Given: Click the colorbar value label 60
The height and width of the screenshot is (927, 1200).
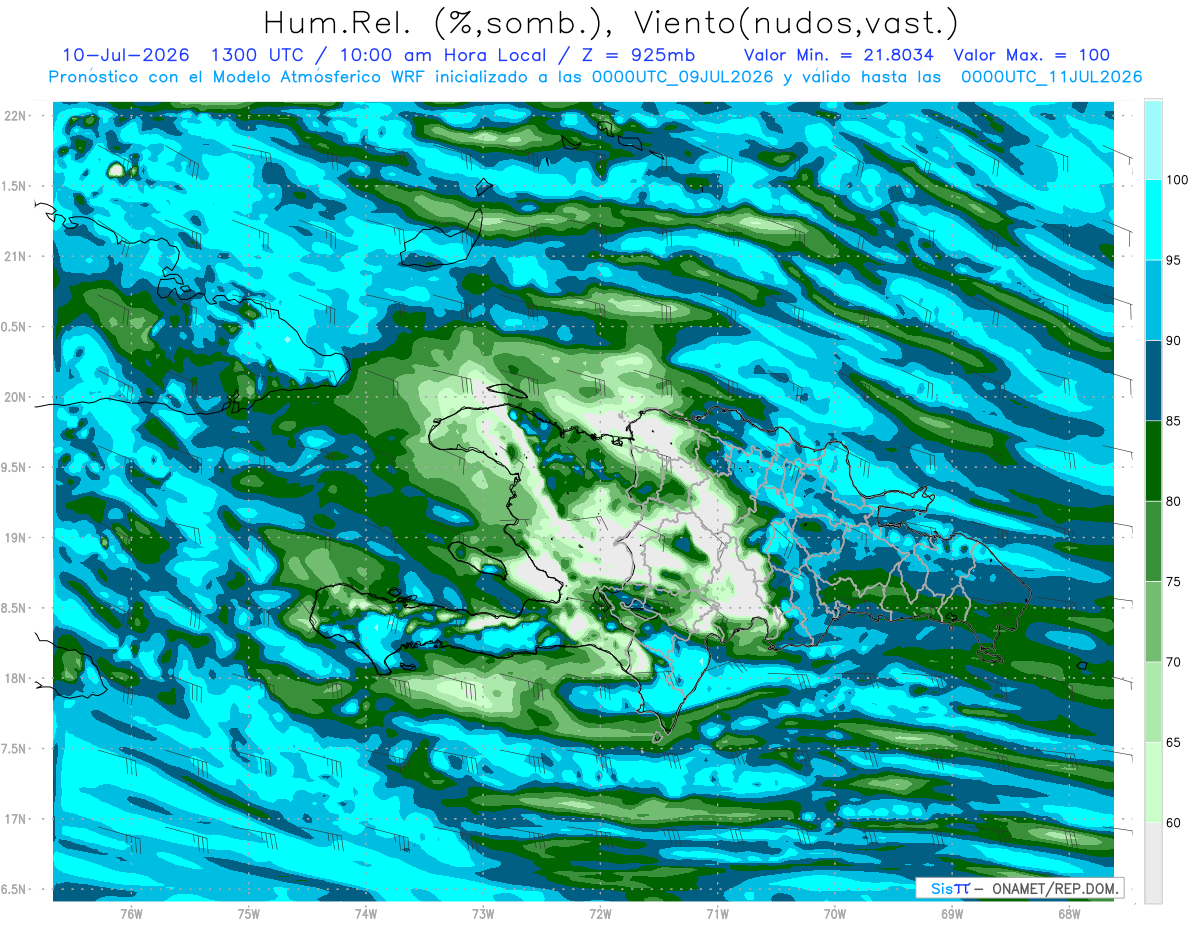Looking at the screenshot, I should coord(1173,822).
